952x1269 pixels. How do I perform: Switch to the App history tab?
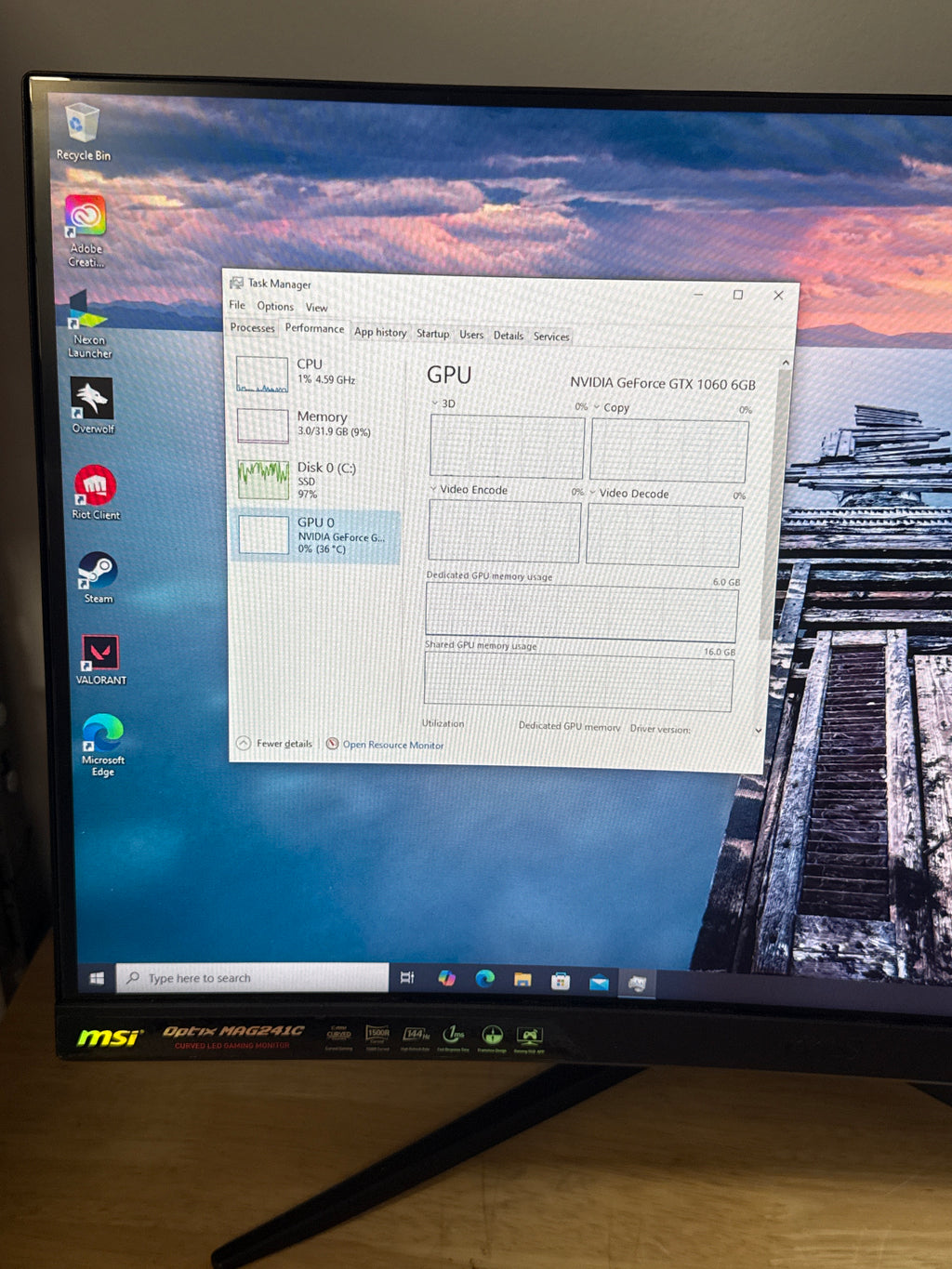(380, 332)
